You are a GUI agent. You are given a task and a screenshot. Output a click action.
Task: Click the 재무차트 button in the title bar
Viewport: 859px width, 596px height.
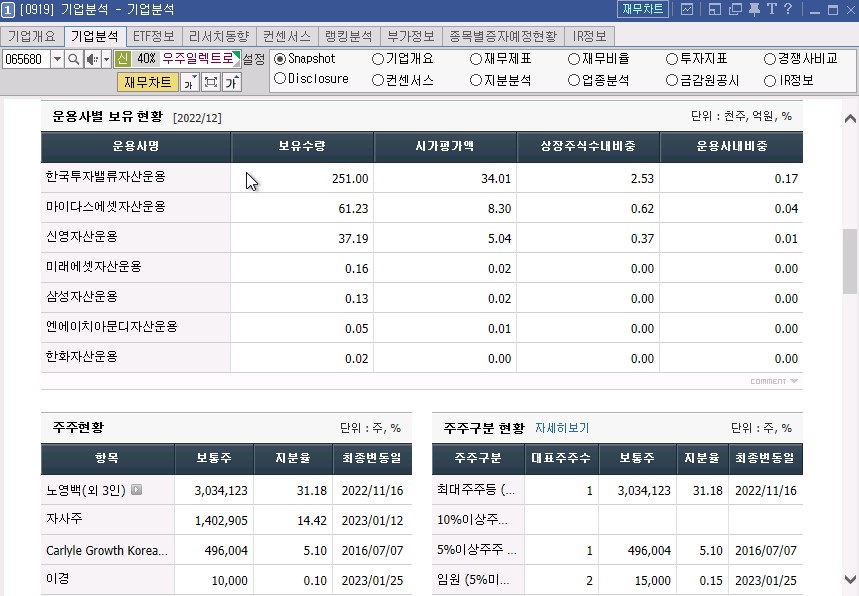643,9
